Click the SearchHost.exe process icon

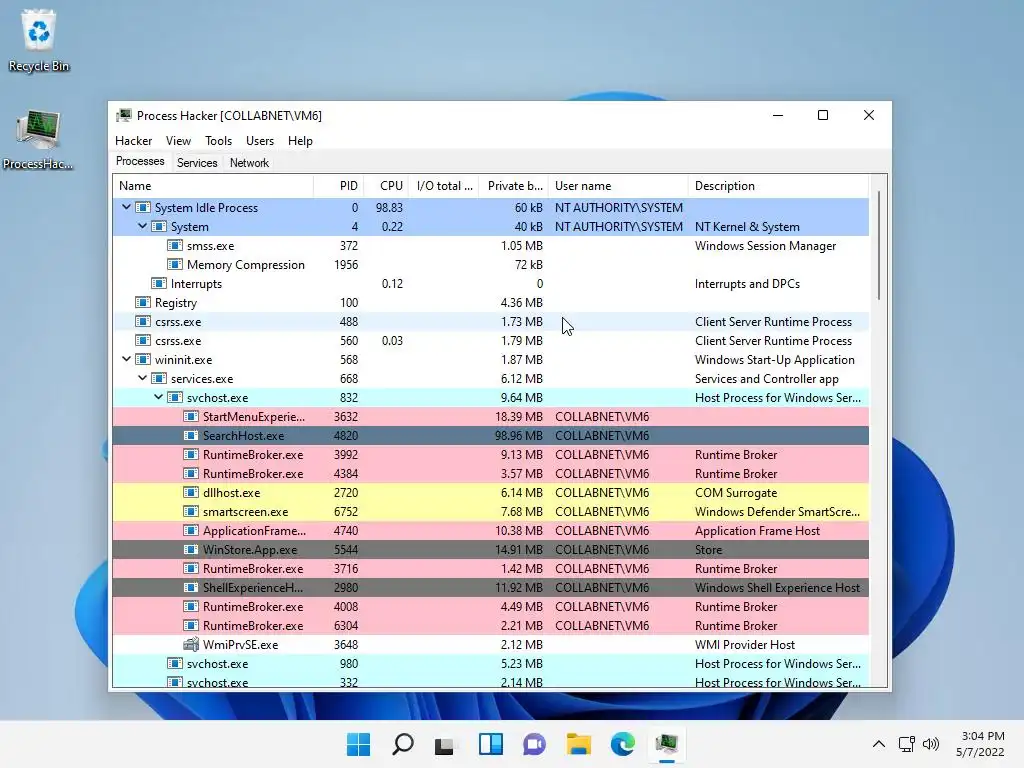[x=191, y=436]
